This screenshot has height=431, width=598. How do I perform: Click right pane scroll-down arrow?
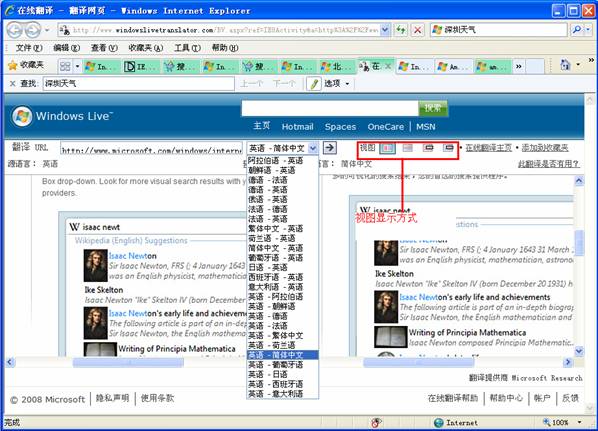(x=579, y=351)
